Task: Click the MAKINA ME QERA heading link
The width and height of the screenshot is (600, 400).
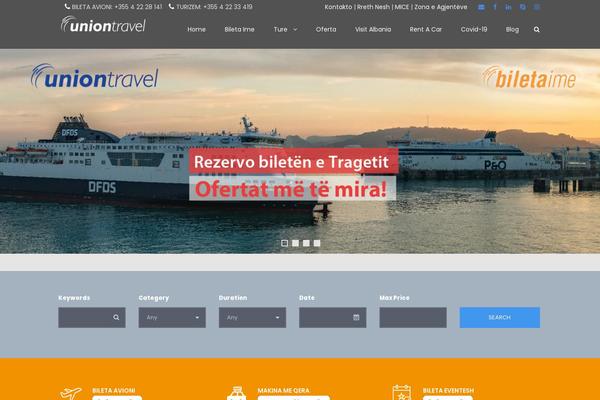Action: (284, 390)
